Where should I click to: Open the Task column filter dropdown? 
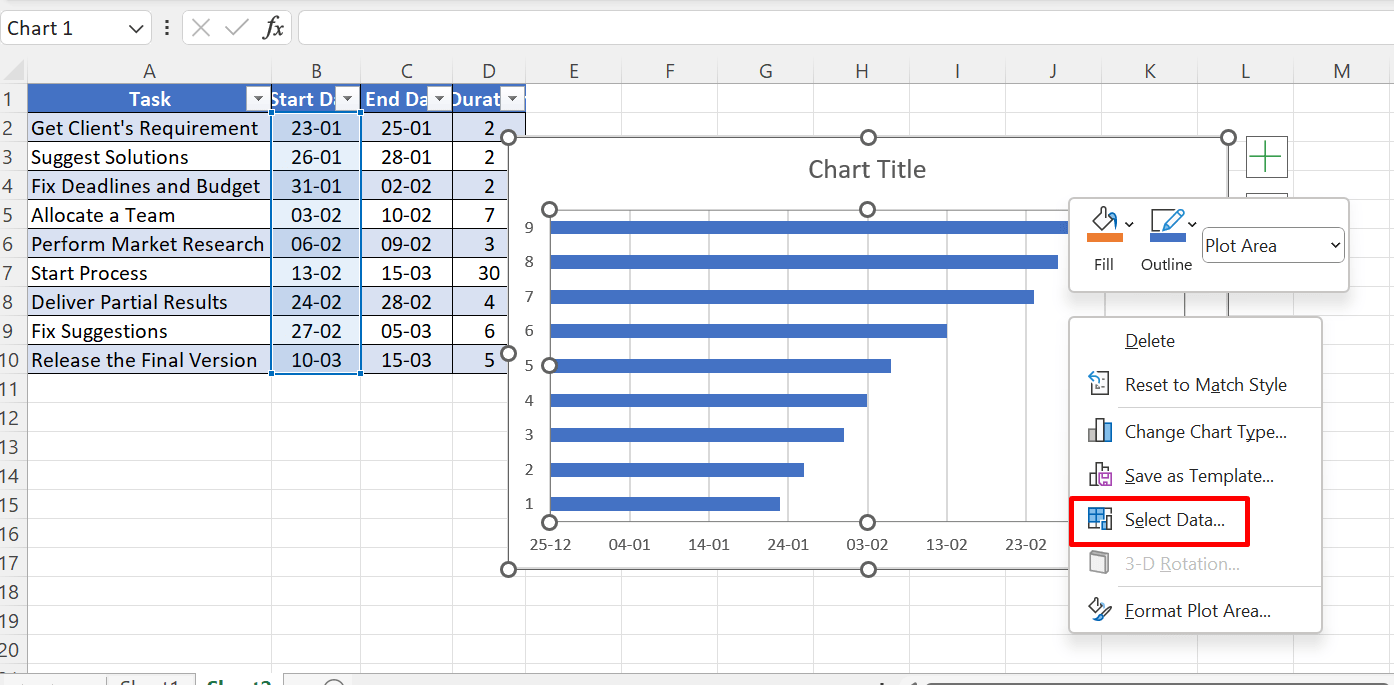[x=256, y=99]
